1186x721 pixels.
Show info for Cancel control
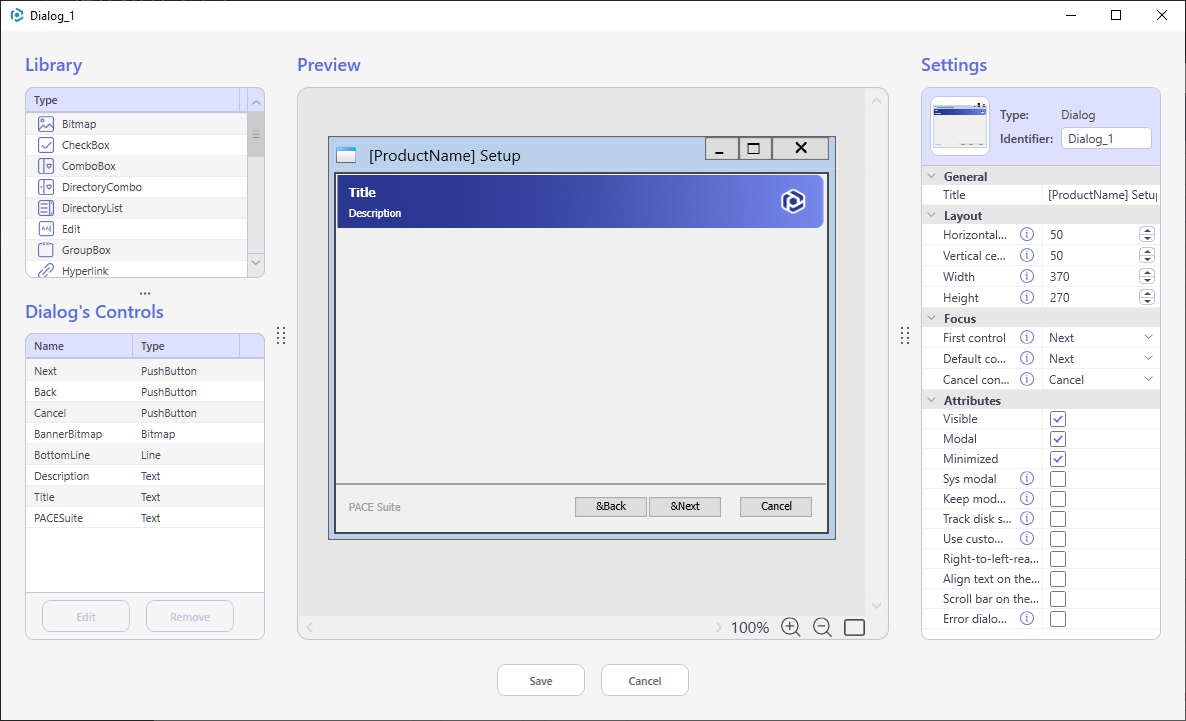tap(1026, 379)
